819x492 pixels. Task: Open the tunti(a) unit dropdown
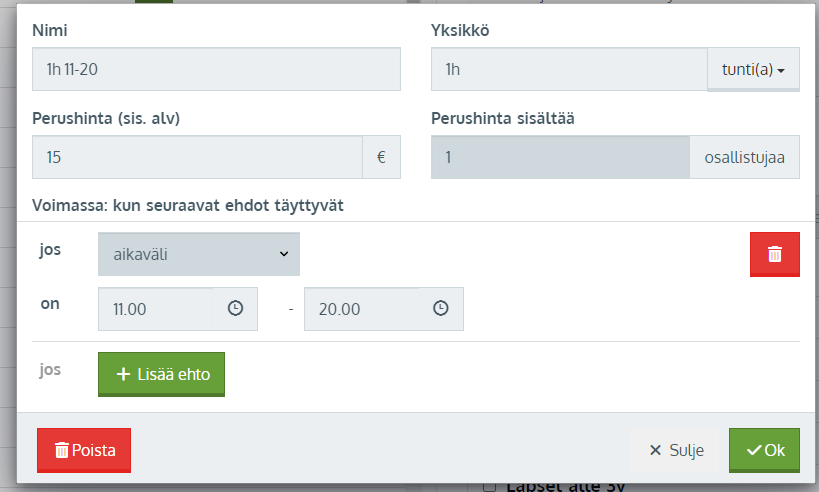[x=753, y=69]
